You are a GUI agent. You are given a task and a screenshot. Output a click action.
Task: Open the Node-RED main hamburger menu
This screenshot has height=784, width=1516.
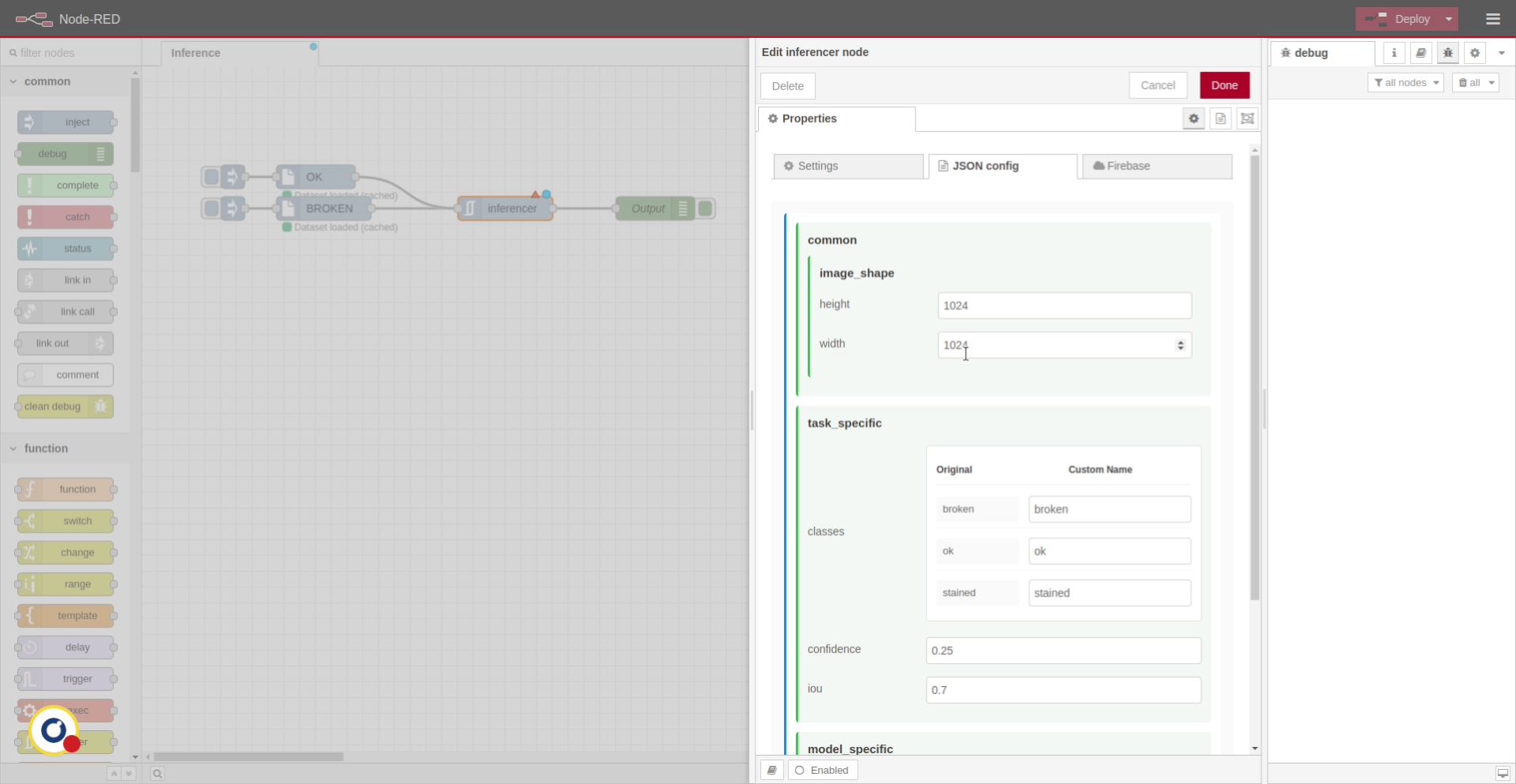pos(1494,19)
